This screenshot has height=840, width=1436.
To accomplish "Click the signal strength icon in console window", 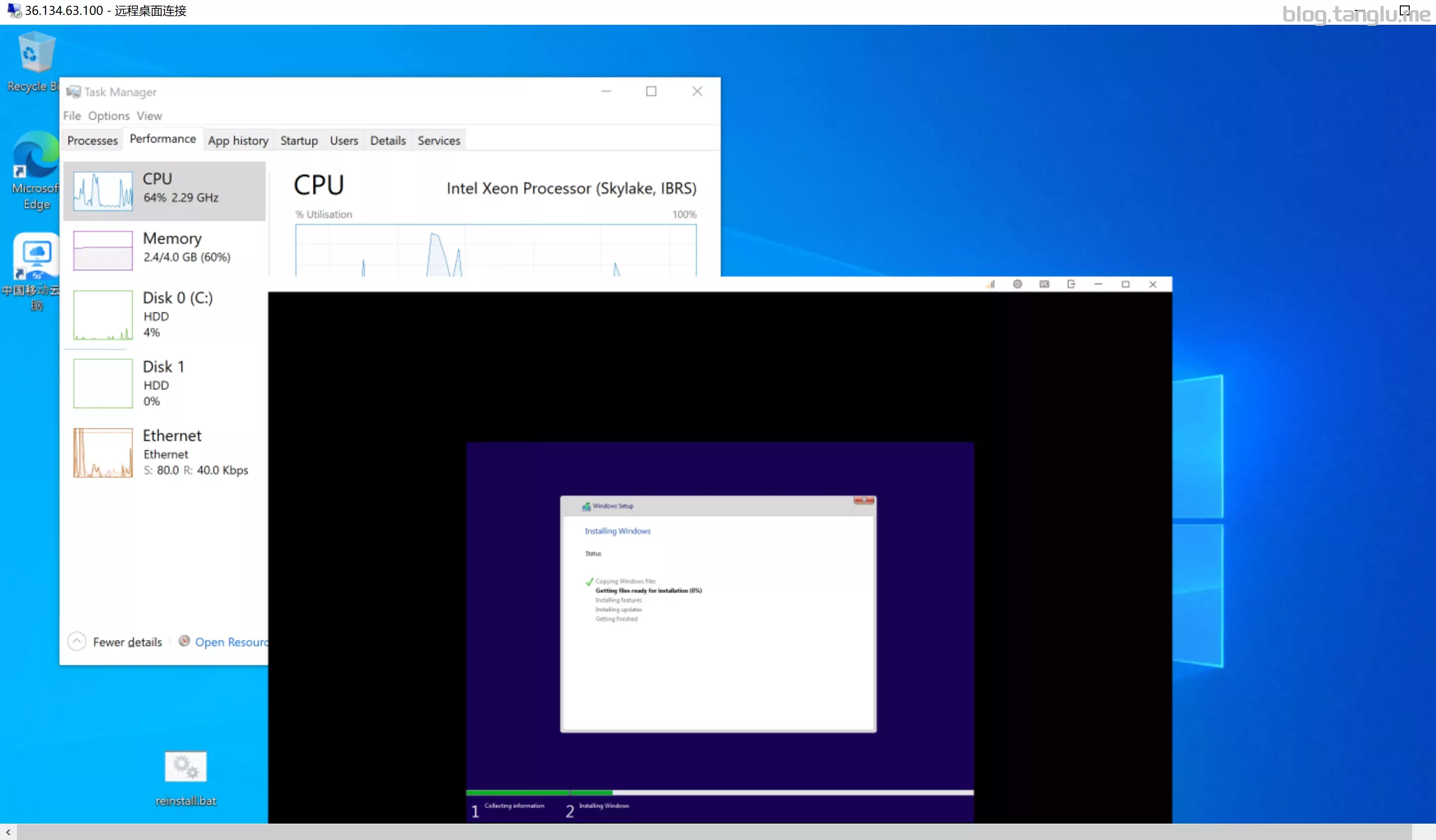I will [x=990, y=284].
